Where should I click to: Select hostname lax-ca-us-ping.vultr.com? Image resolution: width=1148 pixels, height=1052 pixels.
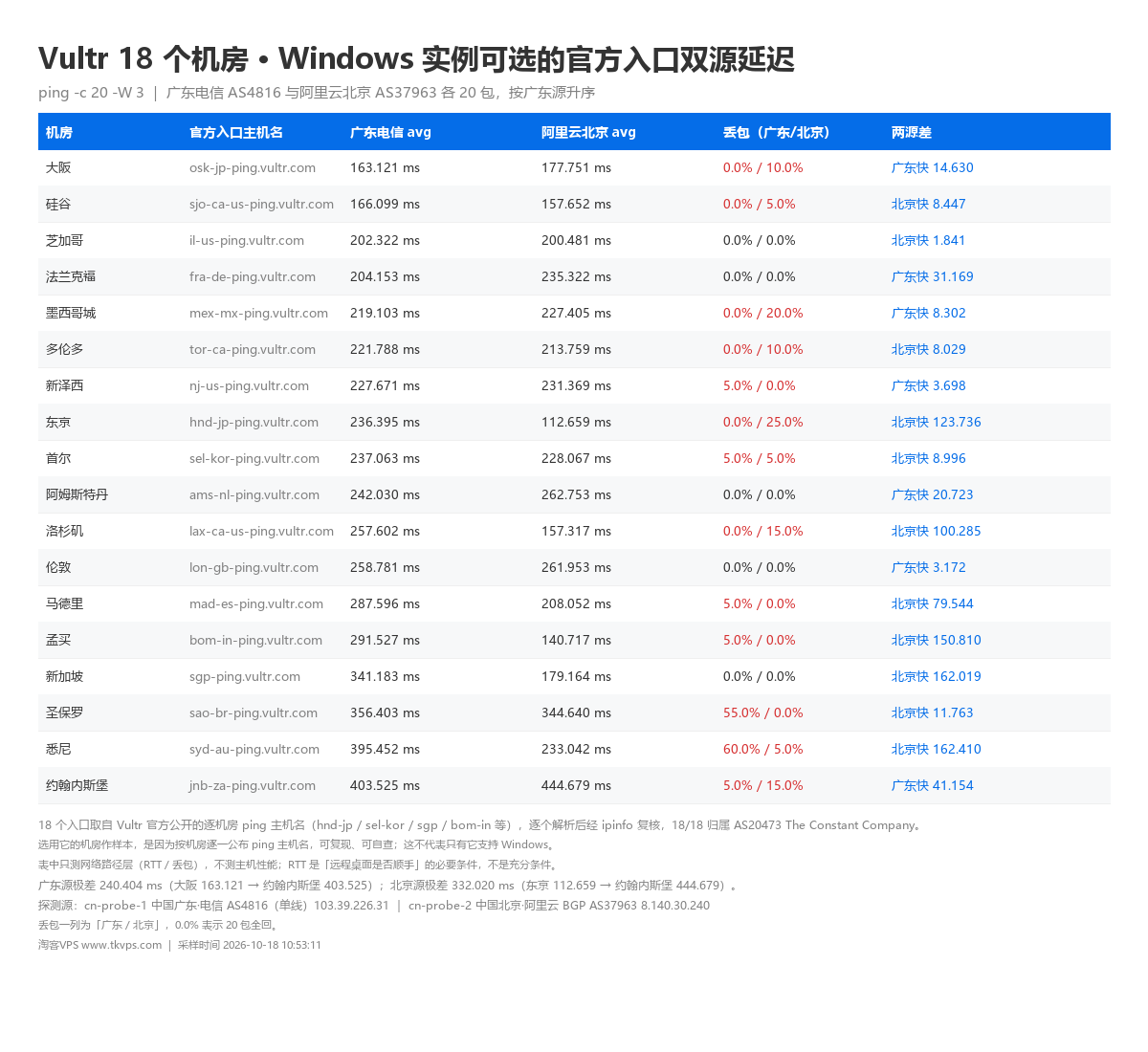click(261, 531)
